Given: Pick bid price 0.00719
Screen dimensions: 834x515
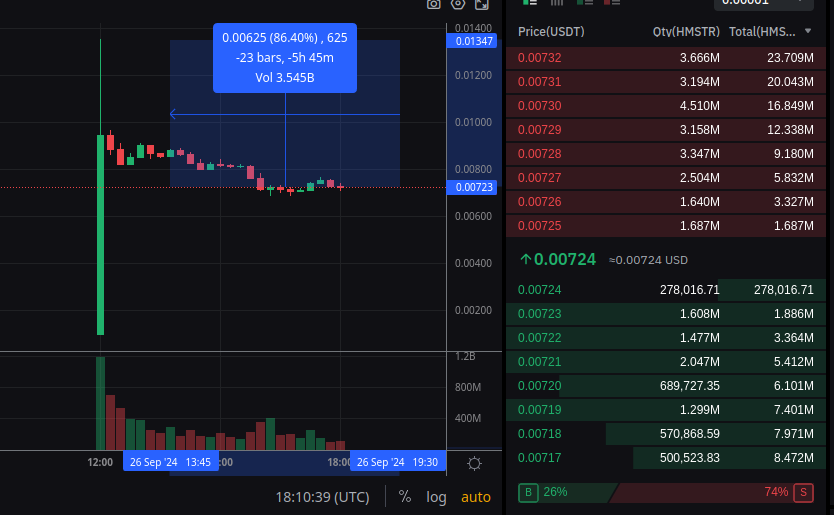Looking at the screenshot, I should tap(539, 409).
